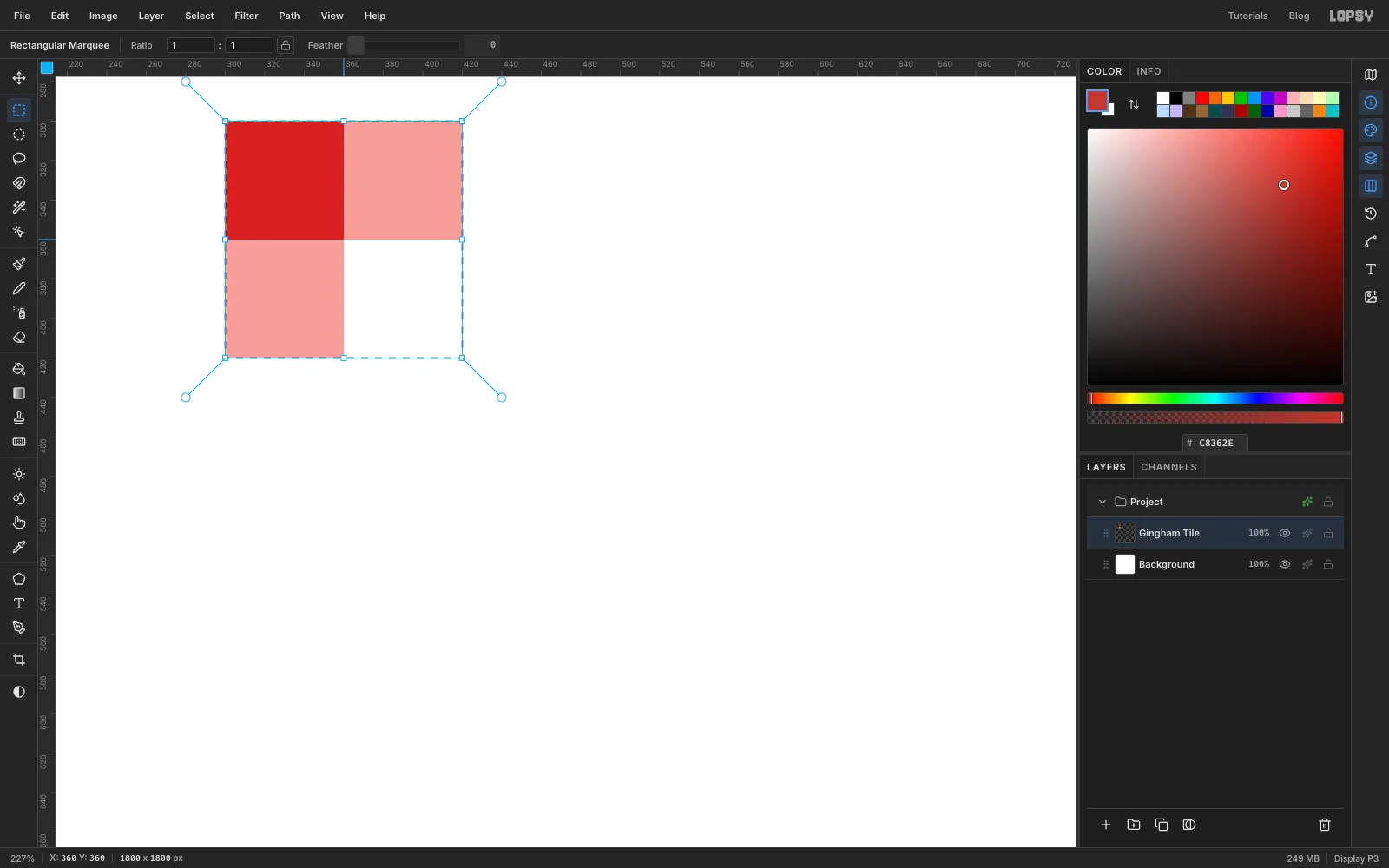Select the Pencil tool
1389x868 pixels.
click(x=19, y=288)
